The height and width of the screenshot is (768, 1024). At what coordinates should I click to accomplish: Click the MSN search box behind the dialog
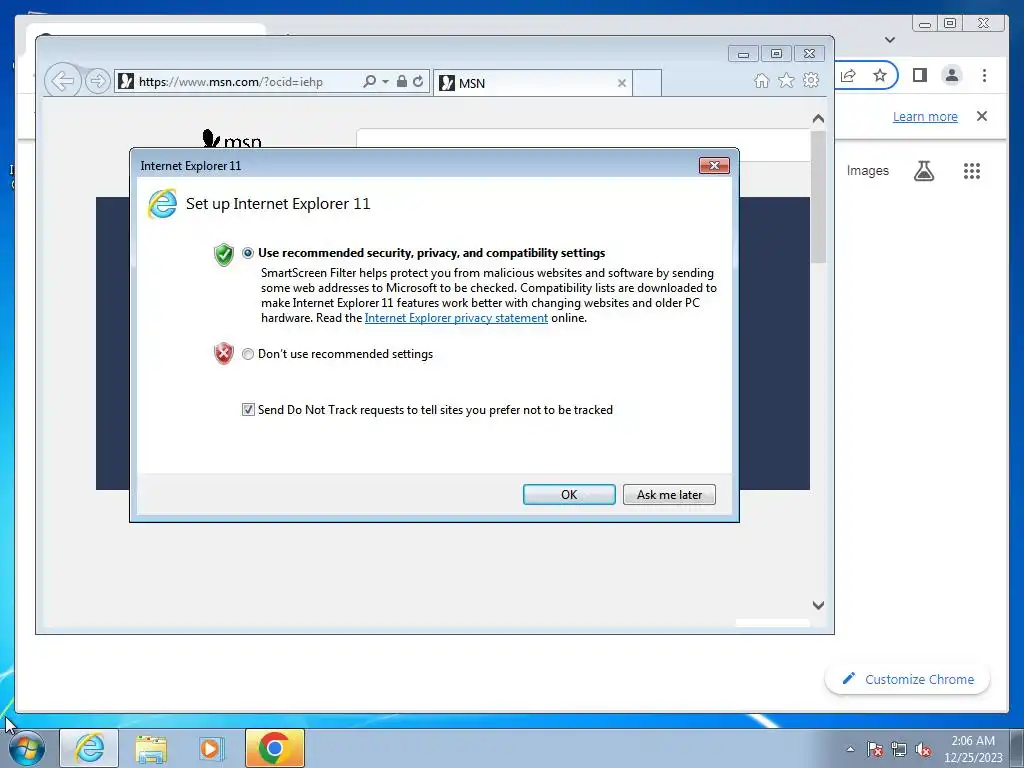[583, 138]
